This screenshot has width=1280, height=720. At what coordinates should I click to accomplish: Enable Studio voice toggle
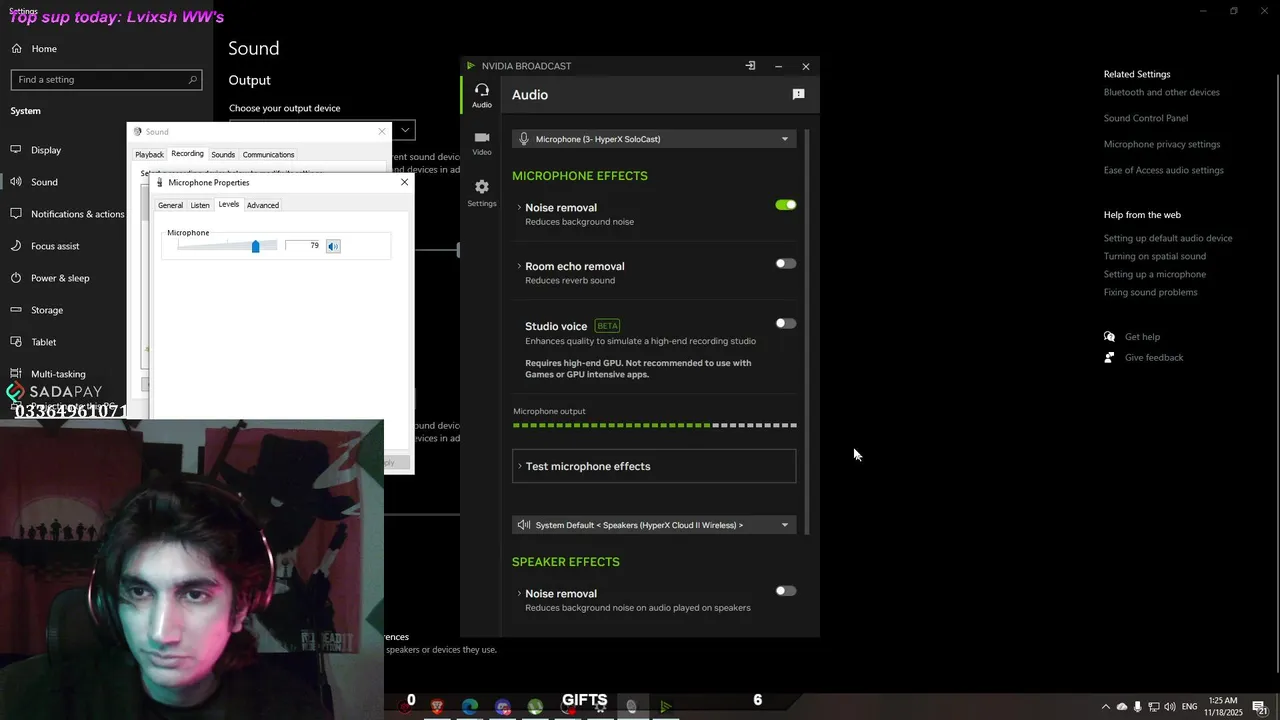point(786,324)
